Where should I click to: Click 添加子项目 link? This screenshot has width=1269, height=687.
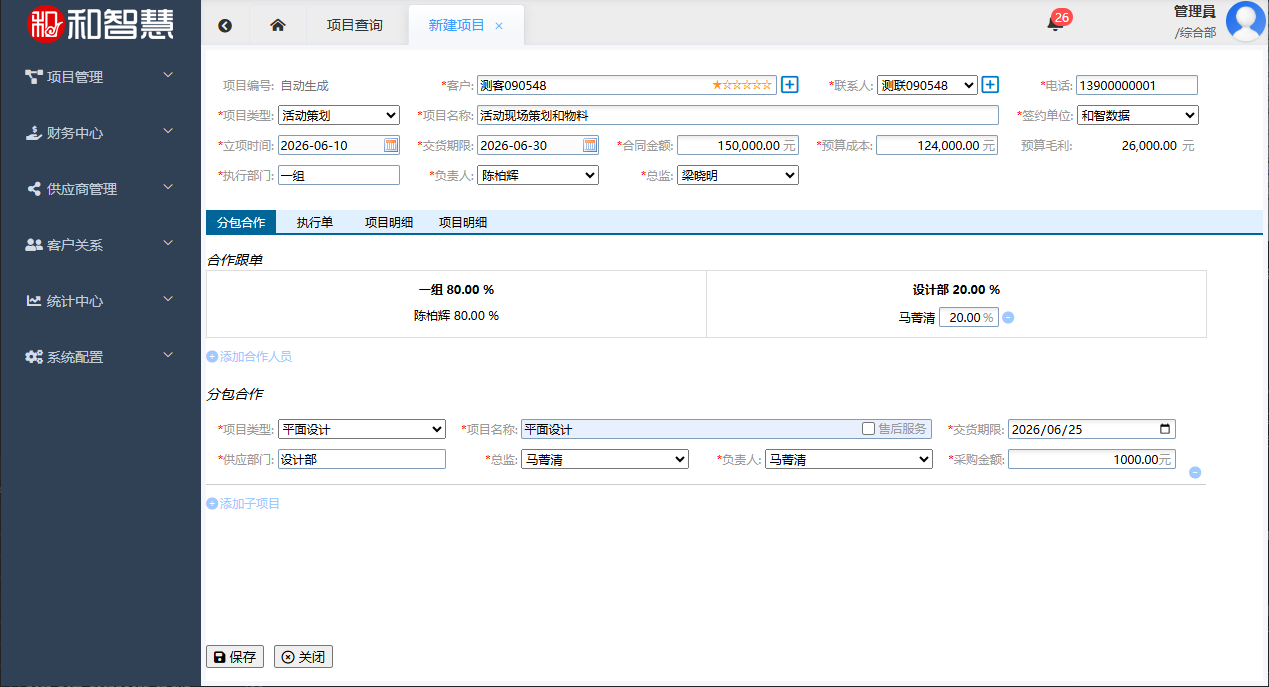[243, 503]
